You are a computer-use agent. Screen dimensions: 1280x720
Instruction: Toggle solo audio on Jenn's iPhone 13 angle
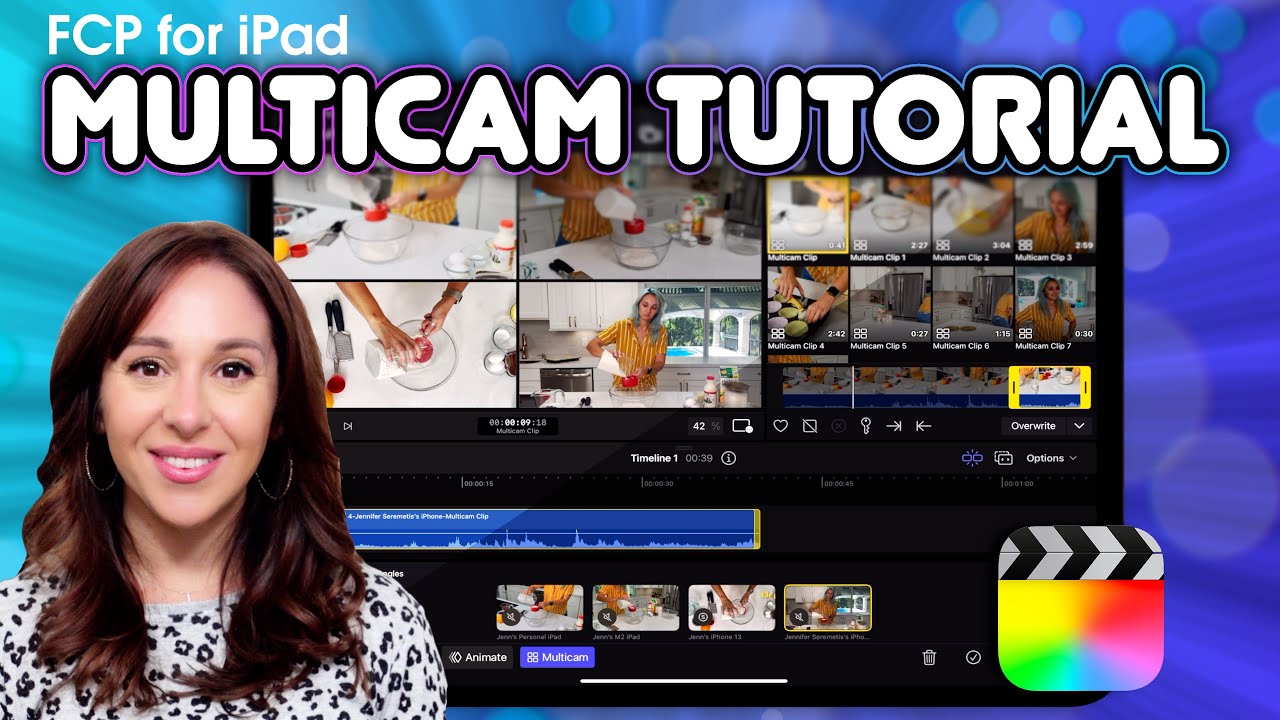tap(703, 618)
